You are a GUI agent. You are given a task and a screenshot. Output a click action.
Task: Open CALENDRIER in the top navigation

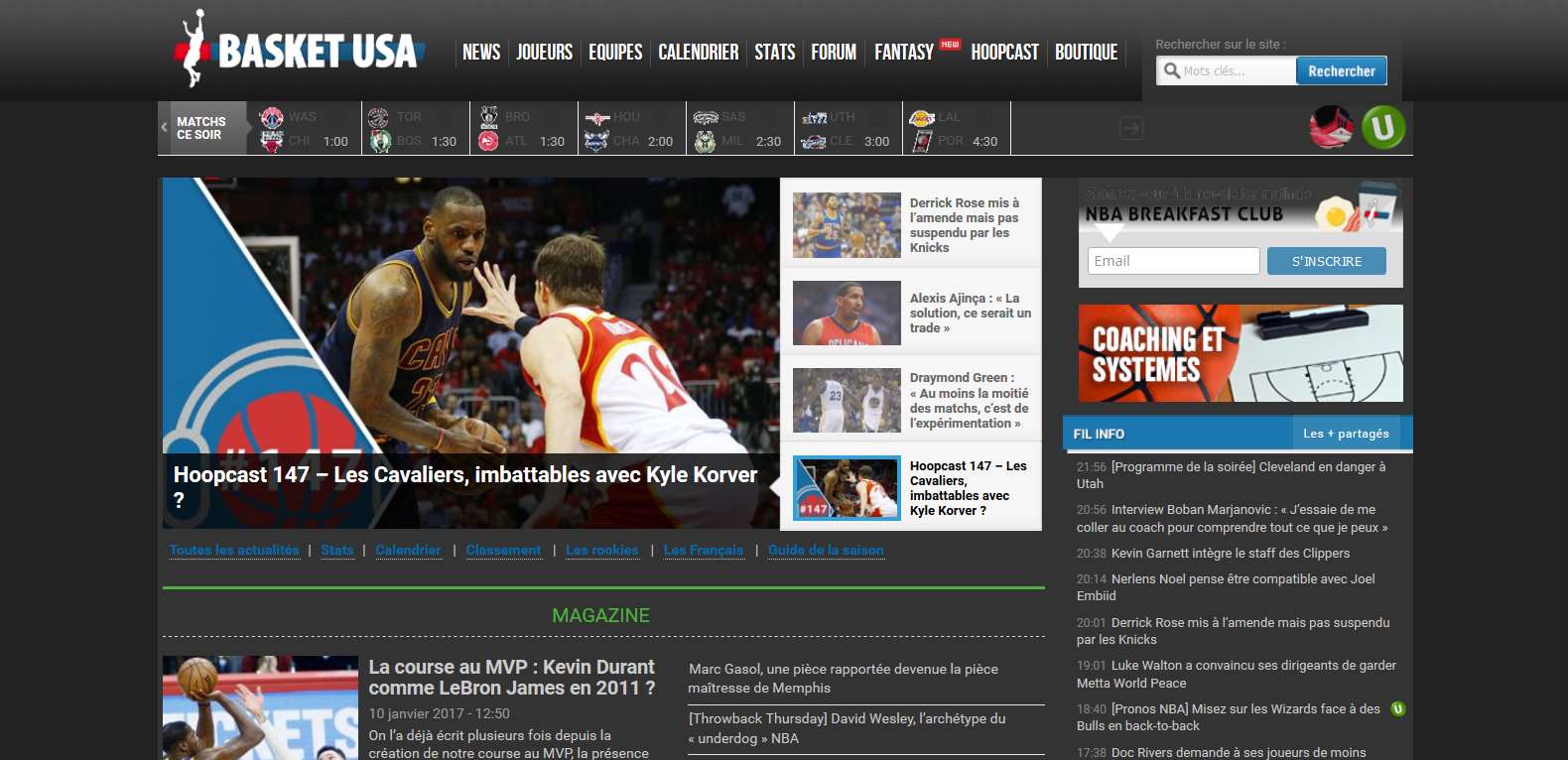tap(699, 52)
